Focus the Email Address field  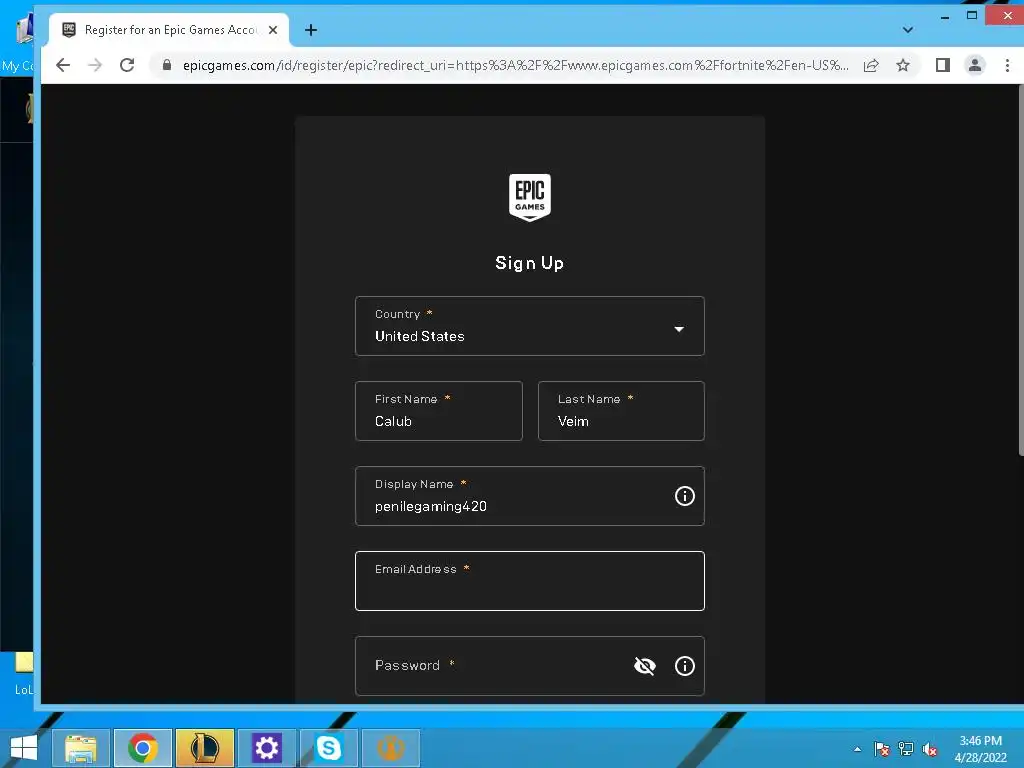[530, 581]
